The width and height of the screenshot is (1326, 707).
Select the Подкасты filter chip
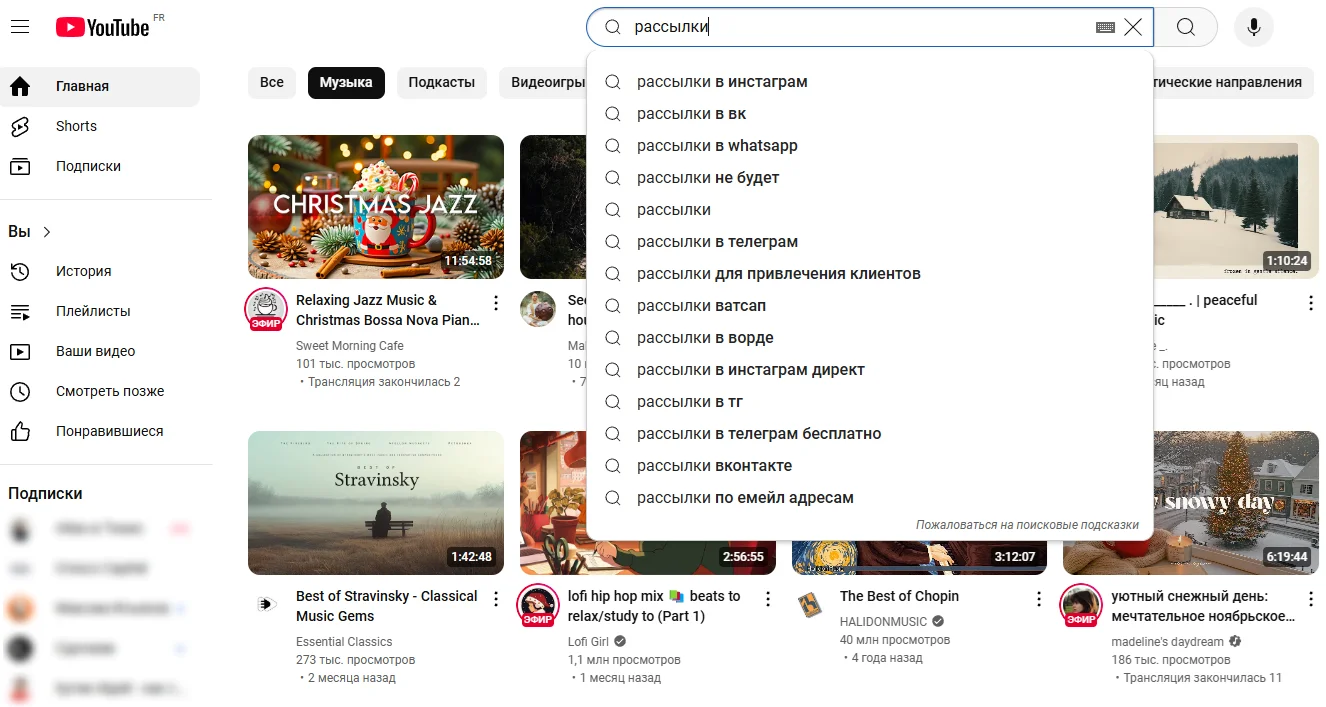click(441, 82)
